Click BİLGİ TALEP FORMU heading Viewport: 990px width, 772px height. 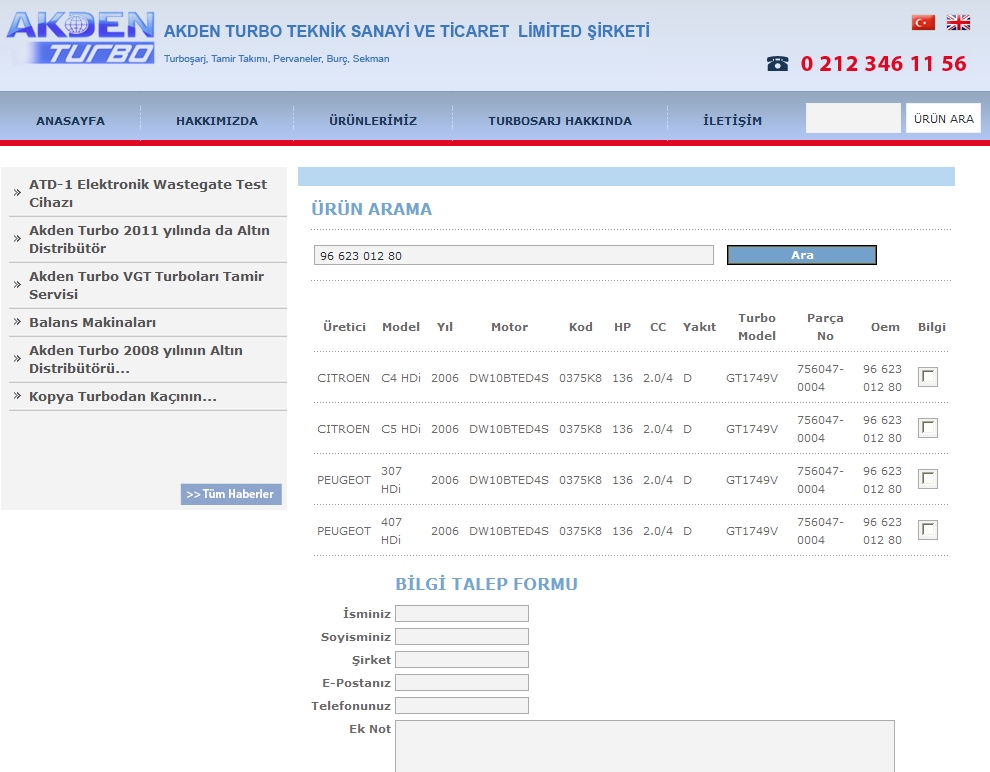[486, 584]
